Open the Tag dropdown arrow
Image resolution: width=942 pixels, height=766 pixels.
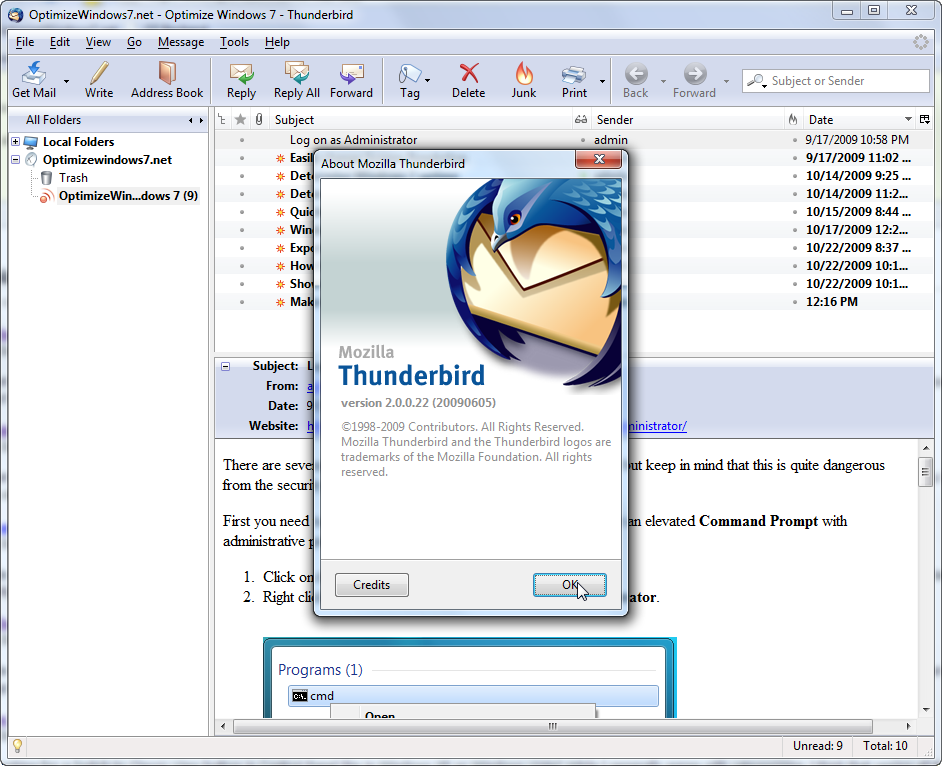[427, 81]
